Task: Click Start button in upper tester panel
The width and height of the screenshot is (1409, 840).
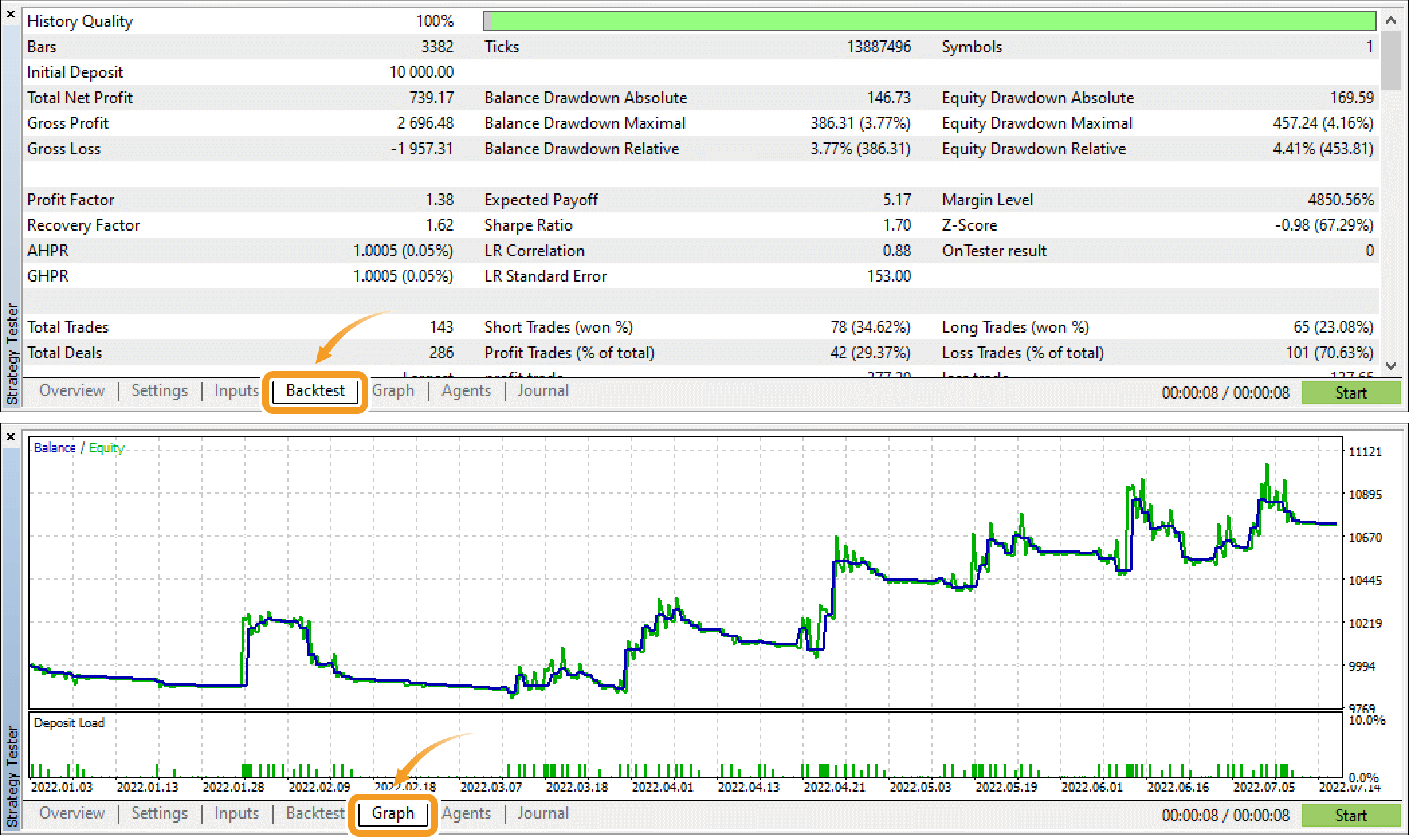Action: 1351,392
